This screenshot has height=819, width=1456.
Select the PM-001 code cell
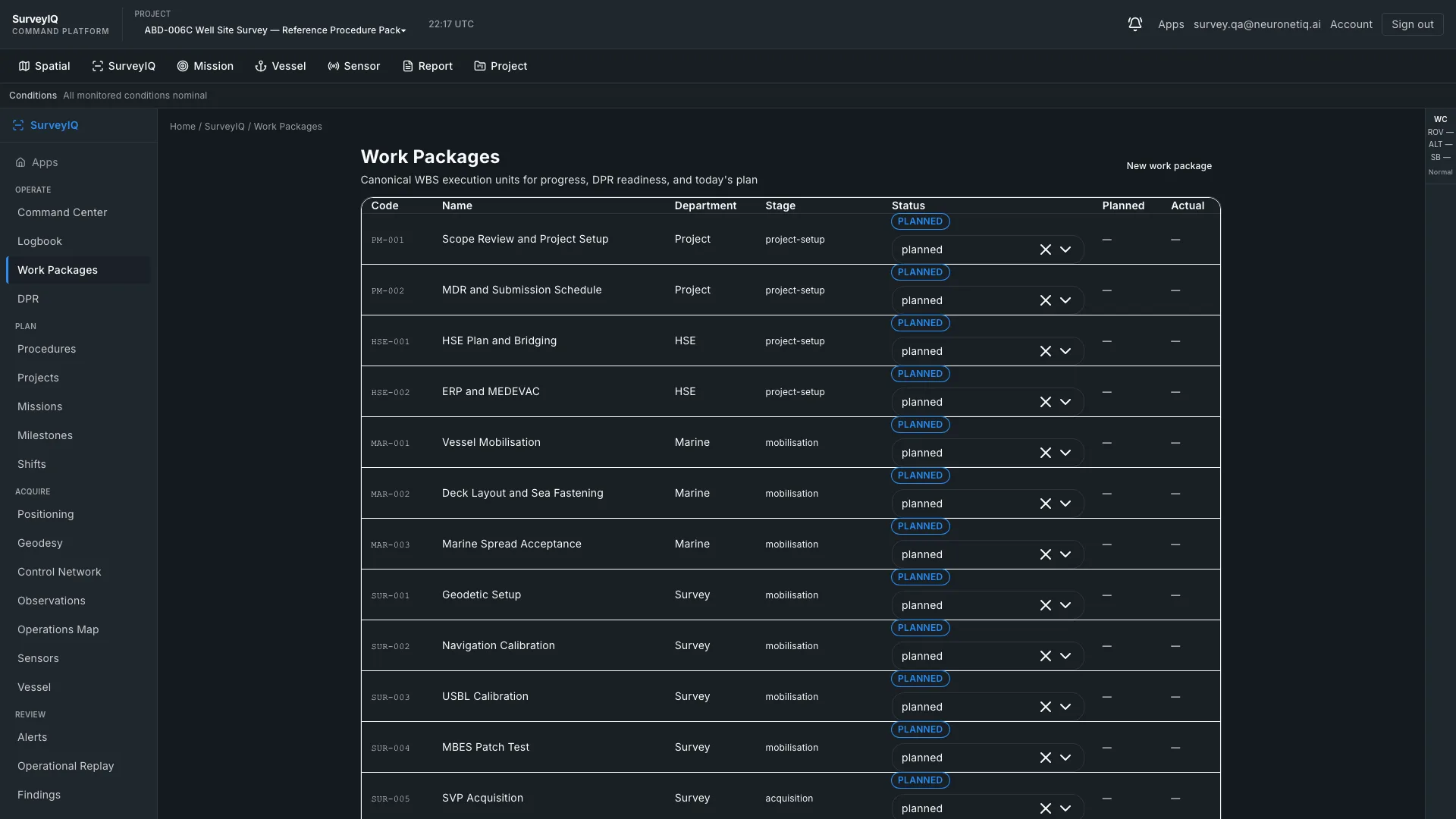388,240
